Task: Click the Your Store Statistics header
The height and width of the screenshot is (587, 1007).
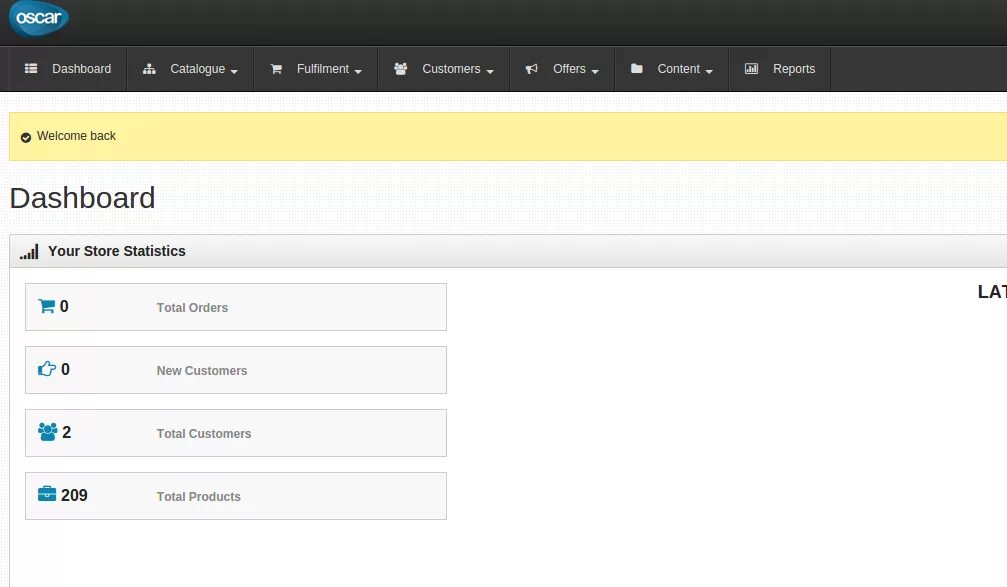Action: (x=116, y=251)
